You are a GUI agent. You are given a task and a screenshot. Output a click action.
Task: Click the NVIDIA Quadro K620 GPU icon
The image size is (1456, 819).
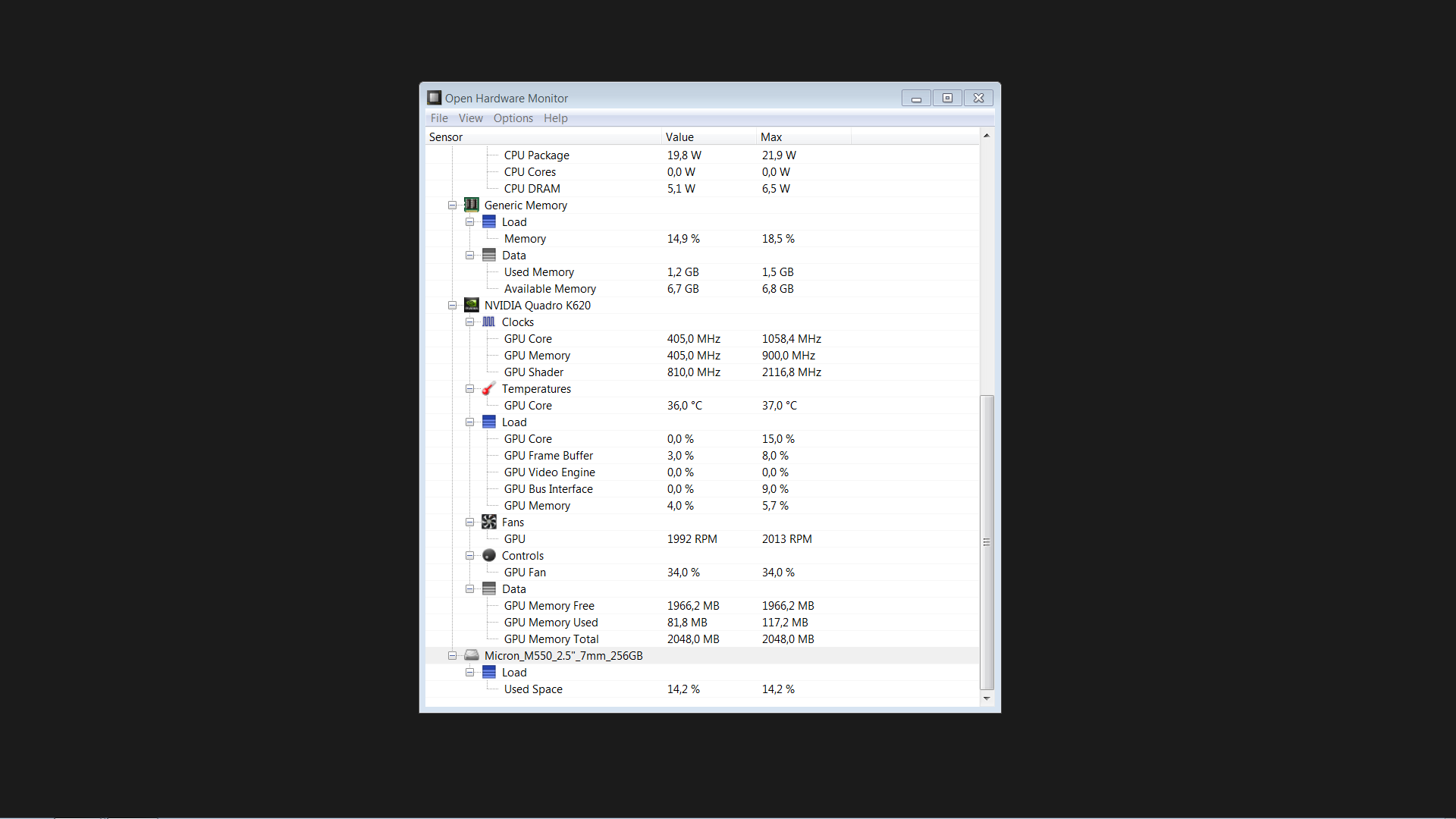coord(472,305)
